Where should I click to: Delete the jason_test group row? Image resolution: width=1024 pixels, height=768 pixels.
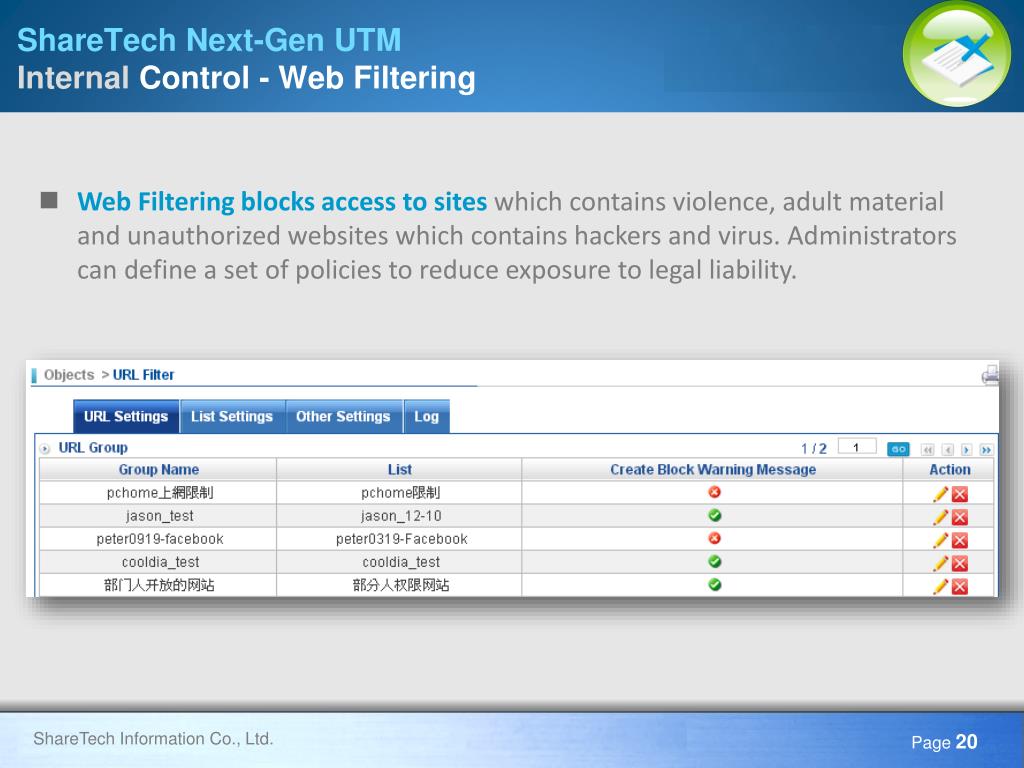959,518
